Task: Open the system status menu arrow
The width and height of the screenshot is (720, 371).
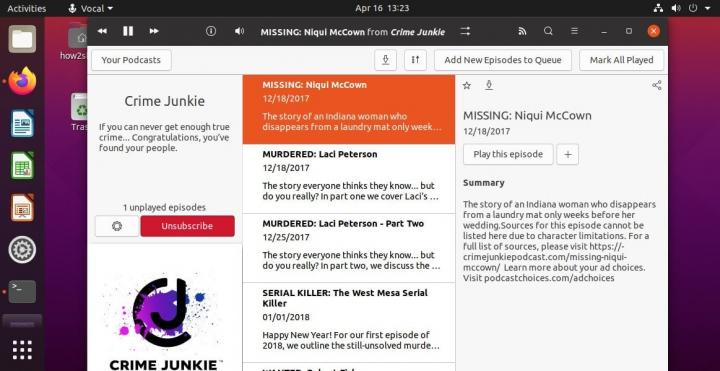Action: 707,8
